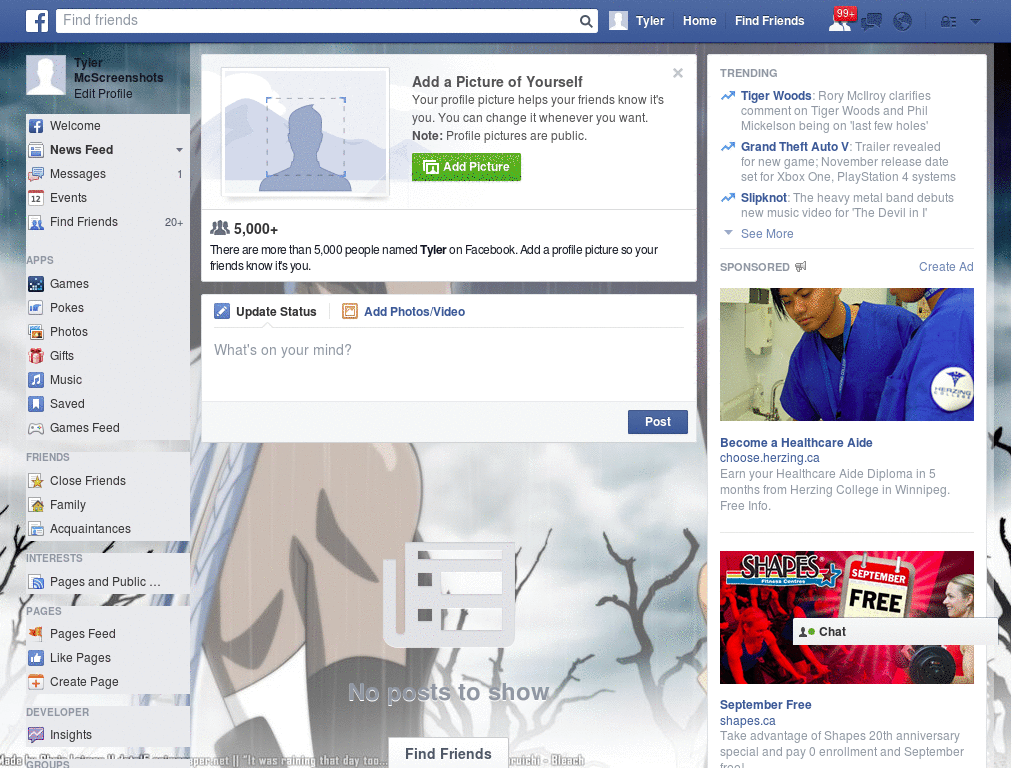This screenshot has width=1024, height=768.
Task: Open Find Friends in top navigation bar
Action: click(x=769, y=21)
